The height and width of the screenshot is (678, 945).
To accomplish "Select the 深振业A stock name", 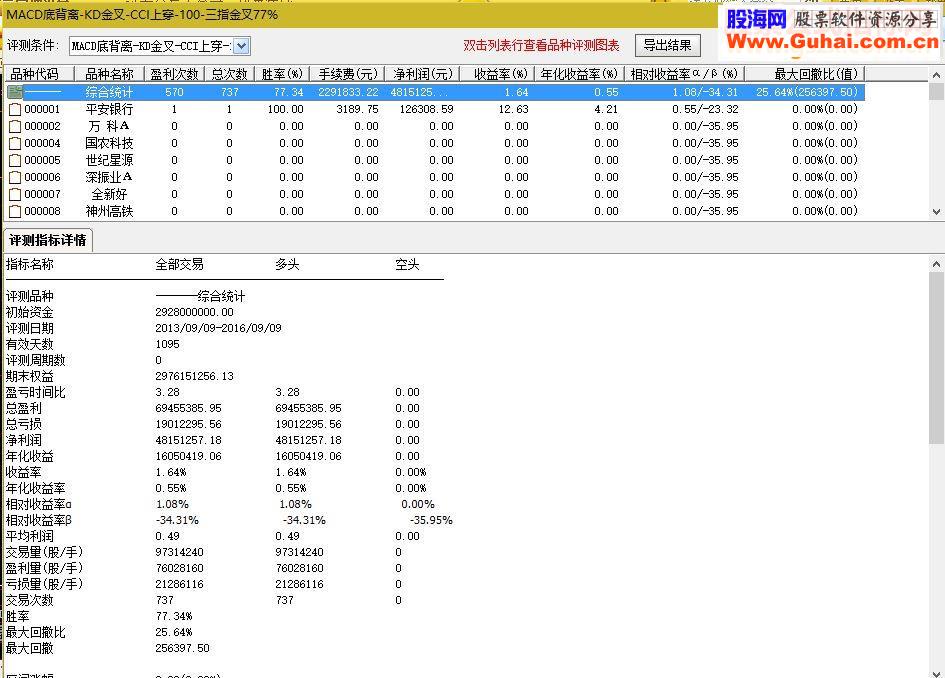I will 109,177.
